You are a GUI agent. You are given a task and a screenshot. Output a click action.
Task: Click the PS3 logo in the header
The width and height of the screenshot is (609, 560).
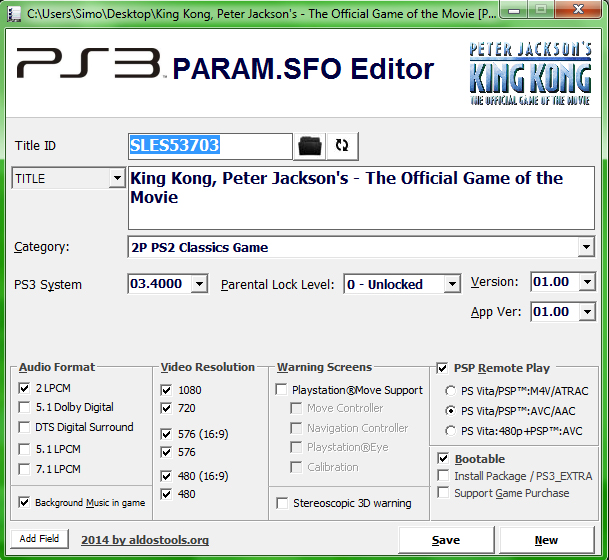pos(88,67)
